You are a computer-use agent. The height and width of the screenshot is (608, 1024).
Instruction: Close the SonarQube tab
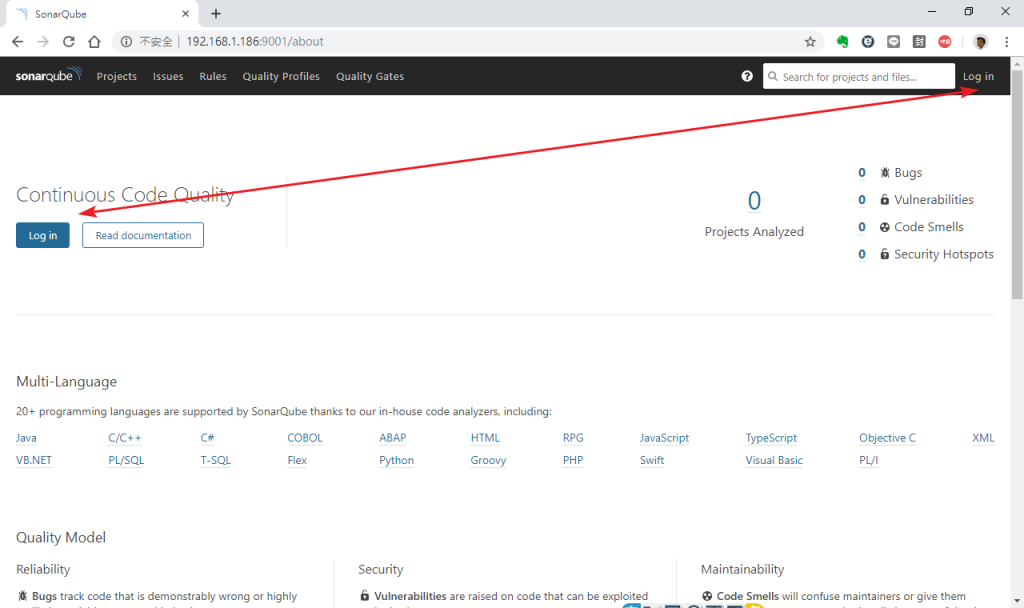tap(185, 14)
